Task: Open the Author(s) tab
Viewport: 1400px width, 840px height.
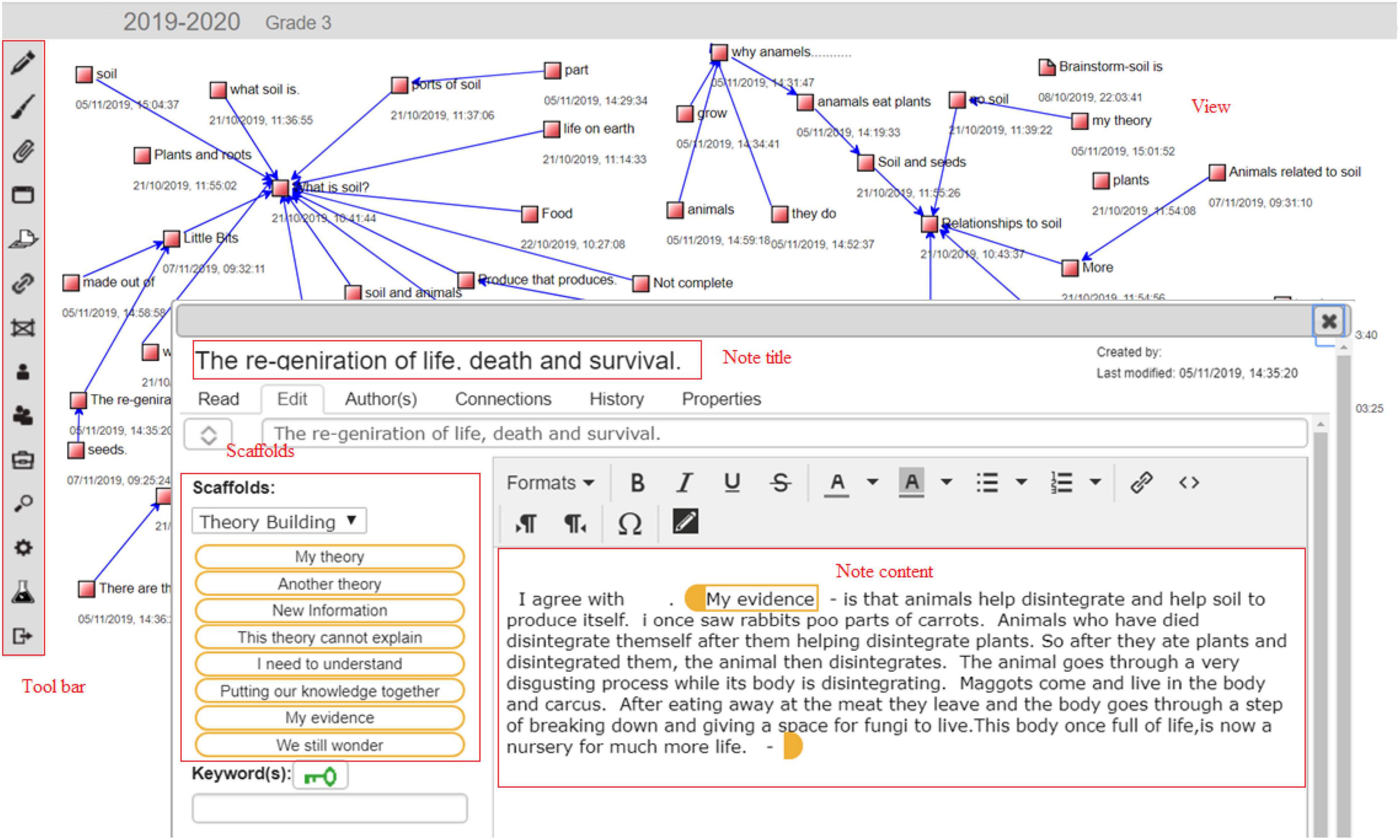Action: click(x=381, y=399)
